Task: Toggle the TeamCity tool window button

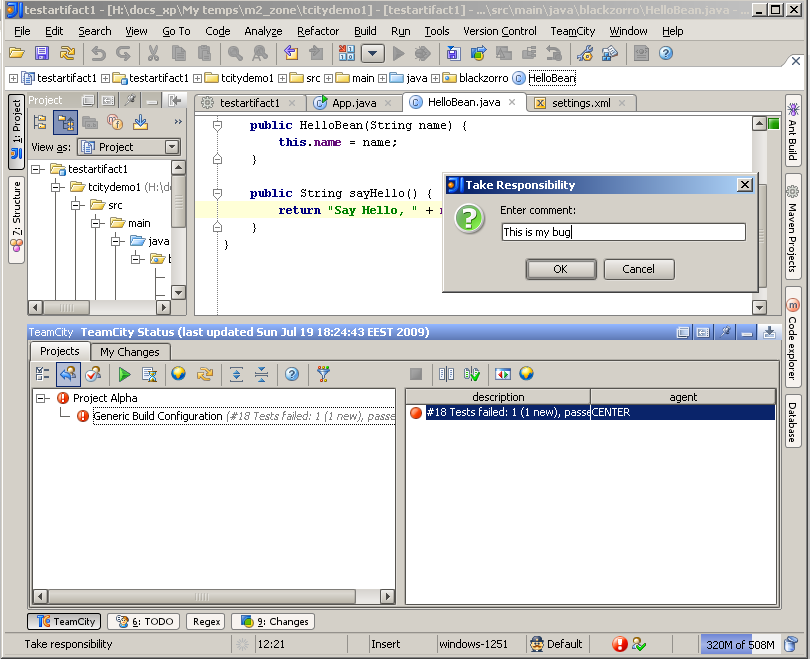Action: pyautogui.click(x=64, y=621)
